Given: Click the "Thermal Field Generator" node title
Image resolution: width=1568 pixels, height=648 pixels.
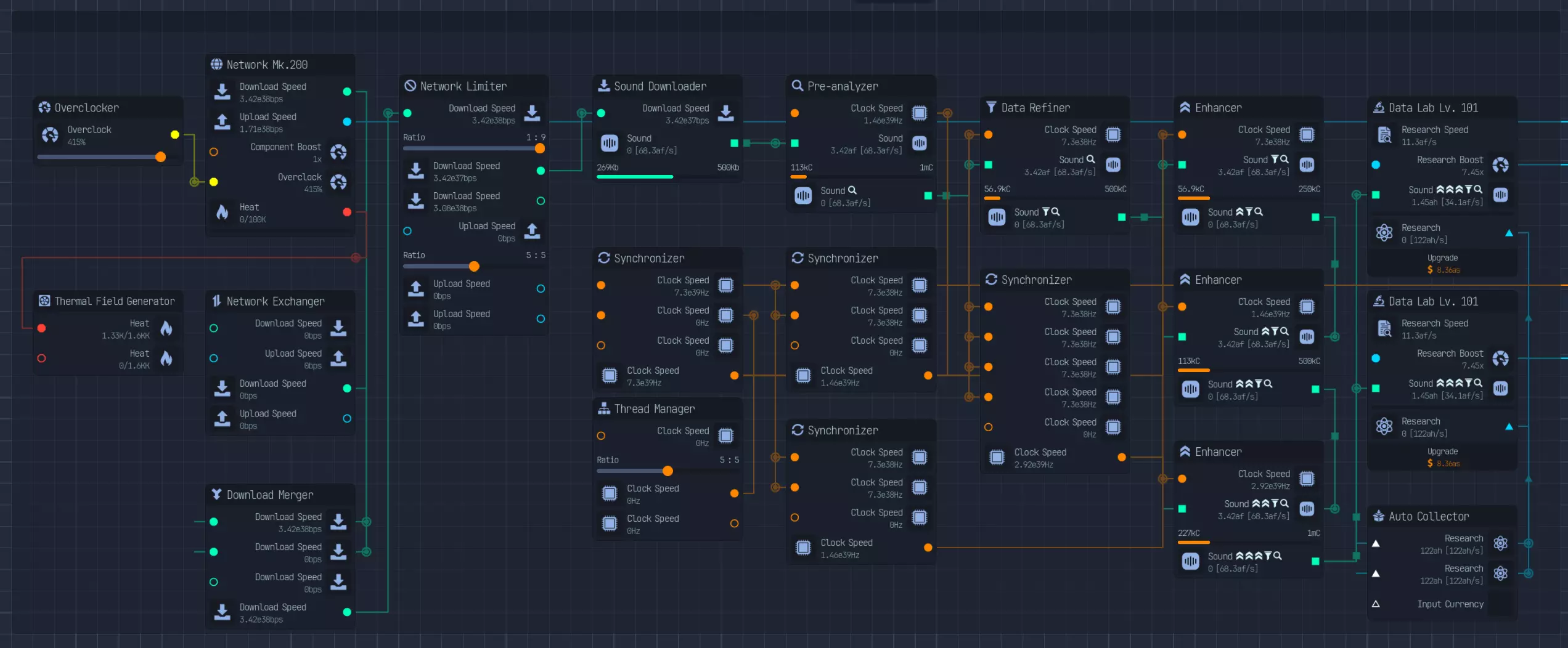Looking at the screenshot, I should coord(115,301).
